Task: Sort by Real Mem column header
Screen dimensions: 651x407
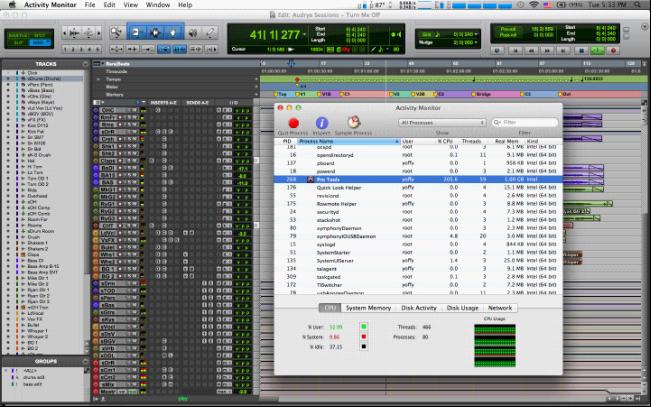Action: click(507, 141)
